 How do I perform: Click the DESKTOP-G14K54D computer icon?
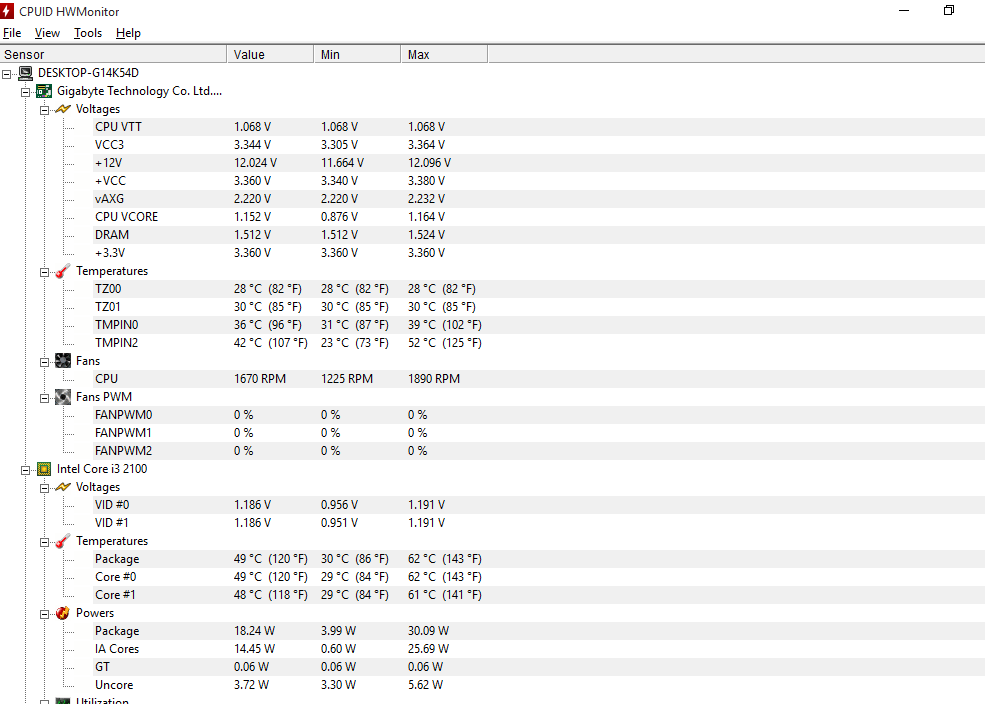(25, 73)
